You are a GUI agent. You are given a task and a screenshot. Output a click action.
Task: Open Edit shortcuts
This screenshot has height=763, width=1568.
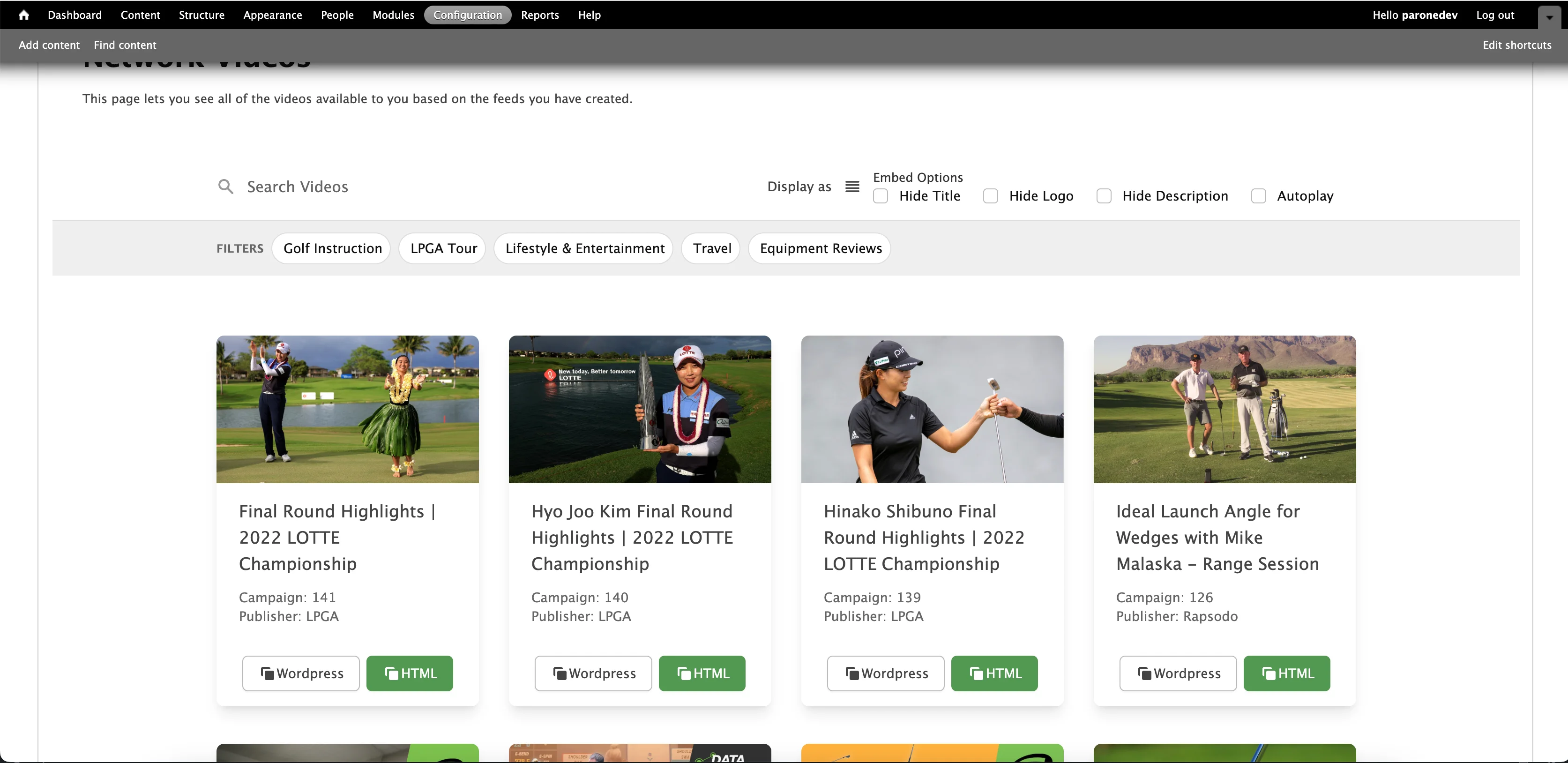(x=1517, y=45)
